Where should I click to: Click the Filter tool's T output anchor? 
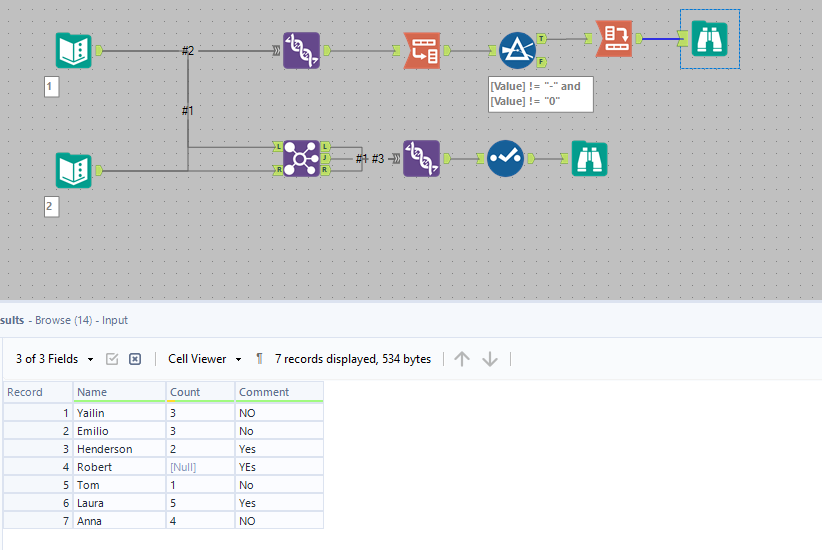[x=542, y=38]
